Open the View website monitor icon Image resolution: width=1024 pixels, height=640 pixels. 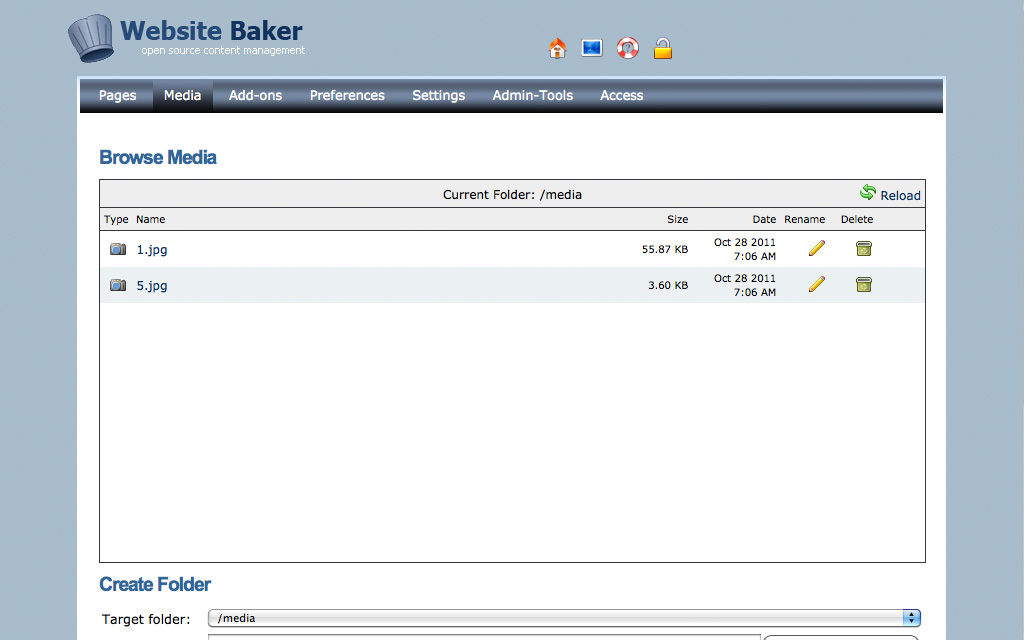(592, 48)
